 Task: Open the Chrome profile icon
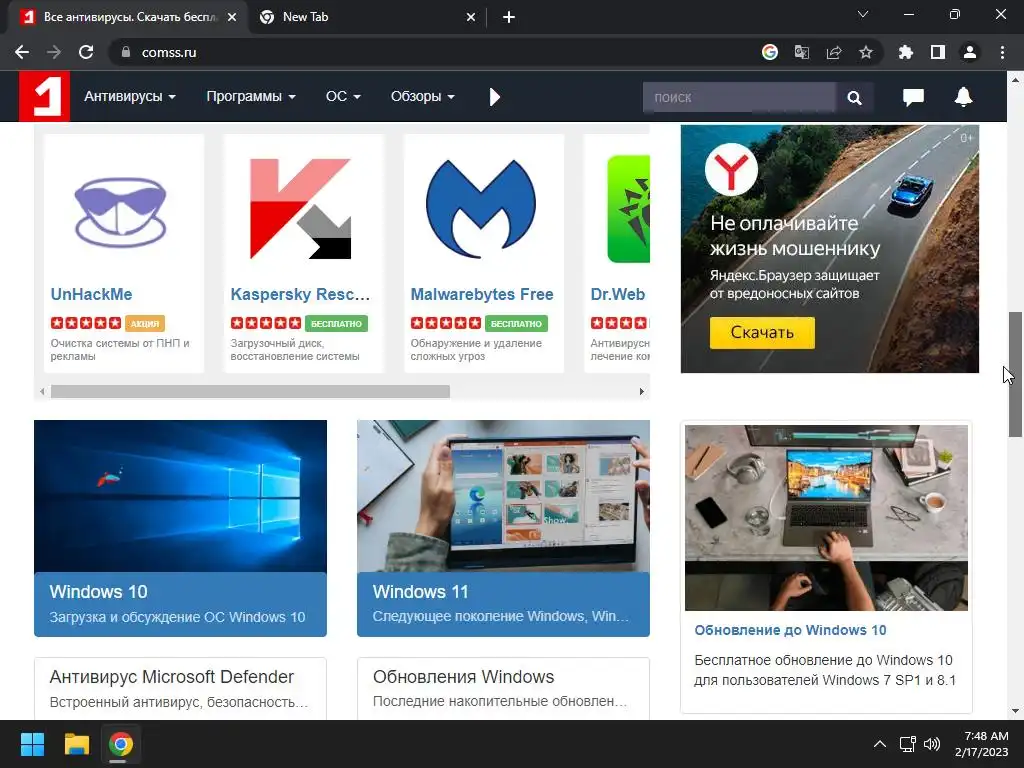(x=970, y=52)
